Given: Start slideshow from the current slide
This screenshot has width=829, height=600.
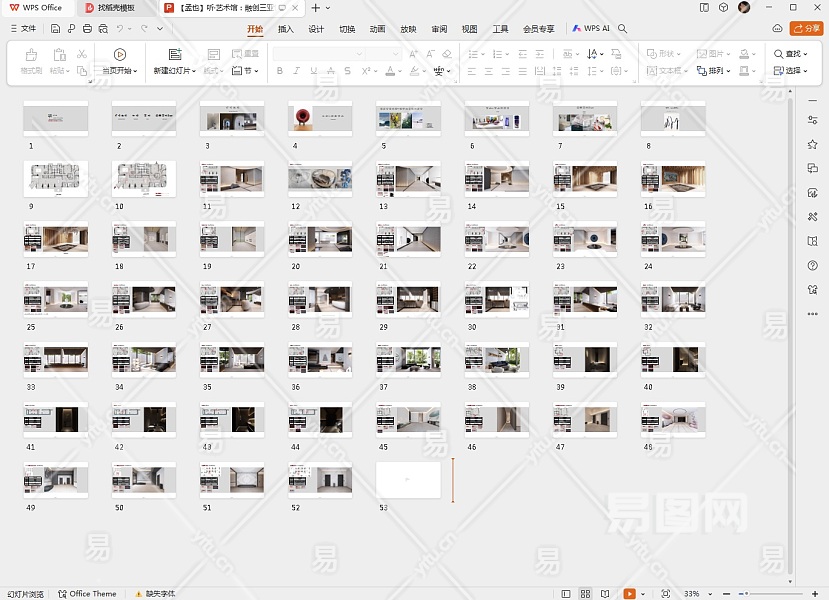Looking at the screenshot, I should [120, 55].
